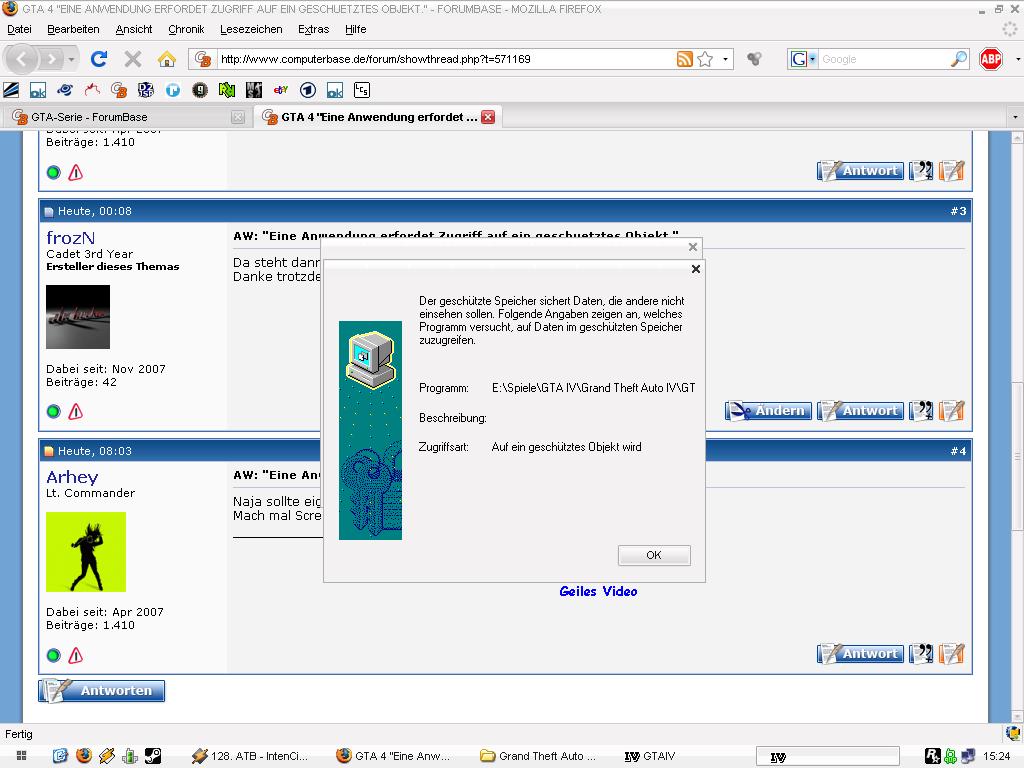Screen dimensions: 1024x768
Task: Open the eBay bookmark in the bookmarks toolbar
Action: 281,90
